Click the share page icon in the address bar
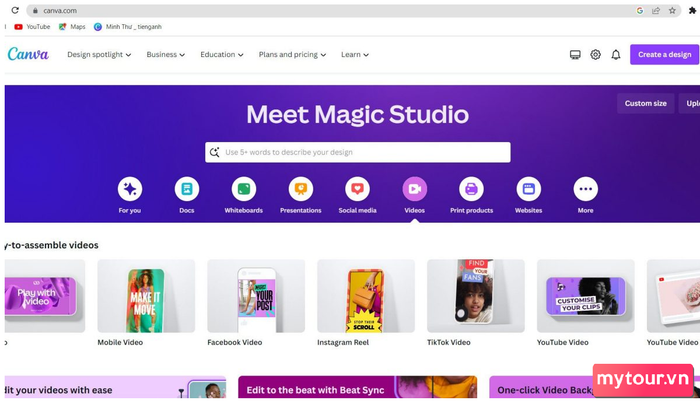The image size is (700, 405). [656, 10]
